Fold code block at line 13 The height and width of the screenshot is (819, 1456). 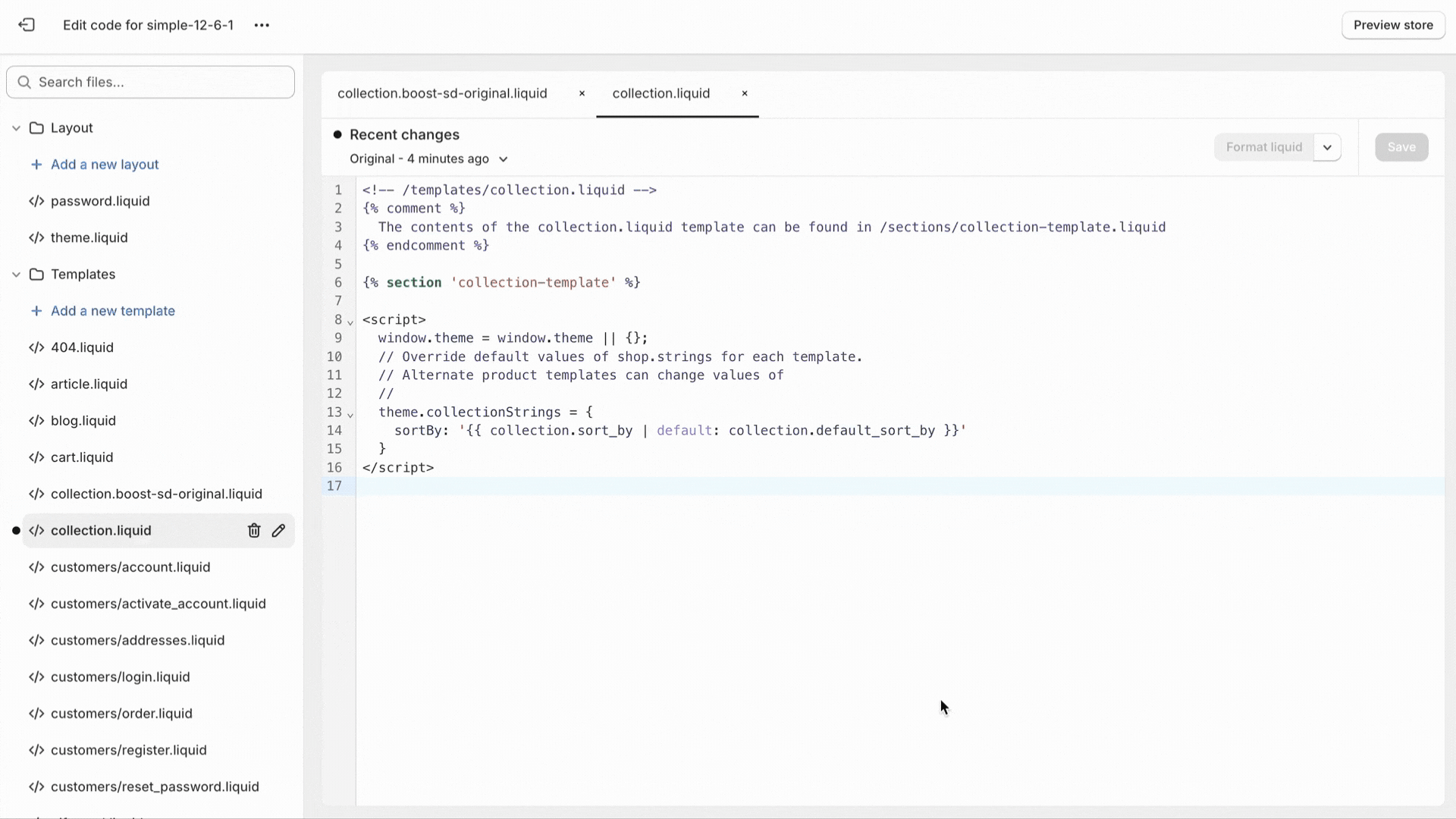pos(350,415)
